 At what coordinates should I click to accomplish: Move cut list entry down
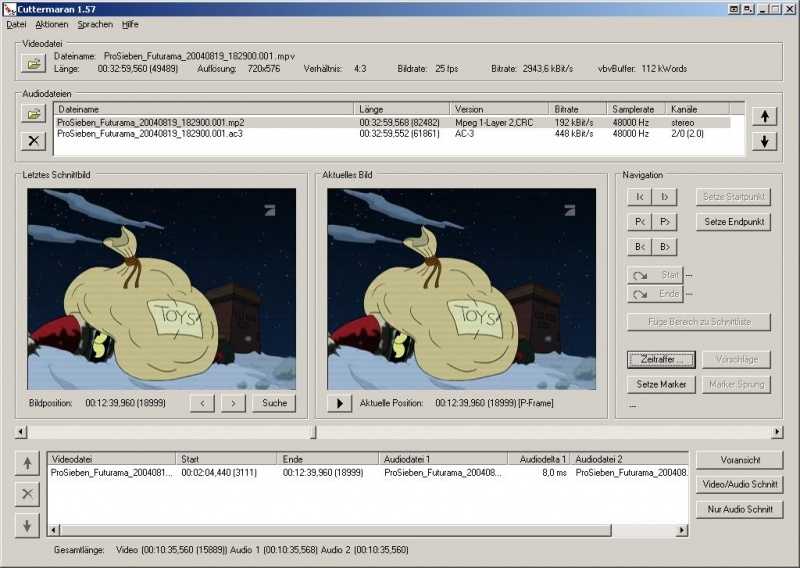coord(28,525)
